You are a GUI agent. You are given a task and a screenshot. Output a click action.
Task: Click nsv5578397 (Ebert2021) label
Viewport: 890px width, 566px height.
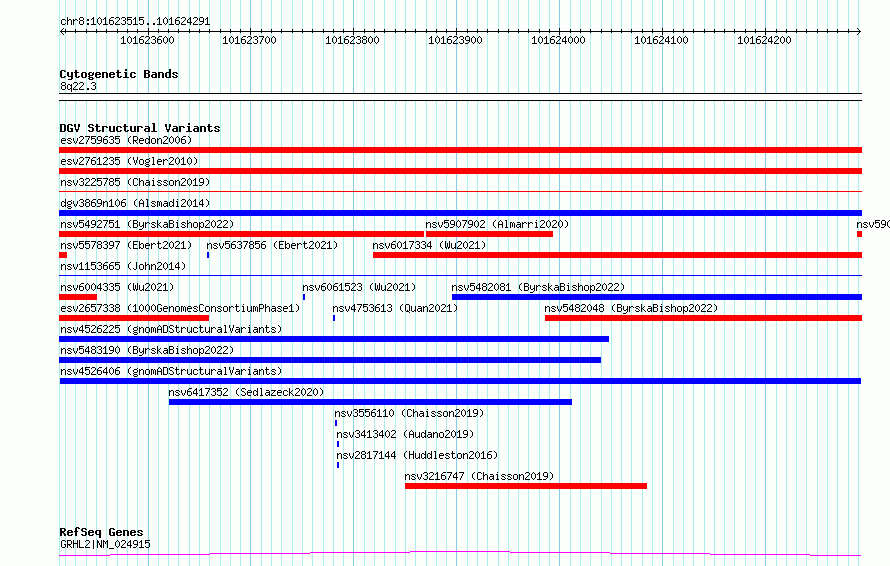click(x=126, y=245)
